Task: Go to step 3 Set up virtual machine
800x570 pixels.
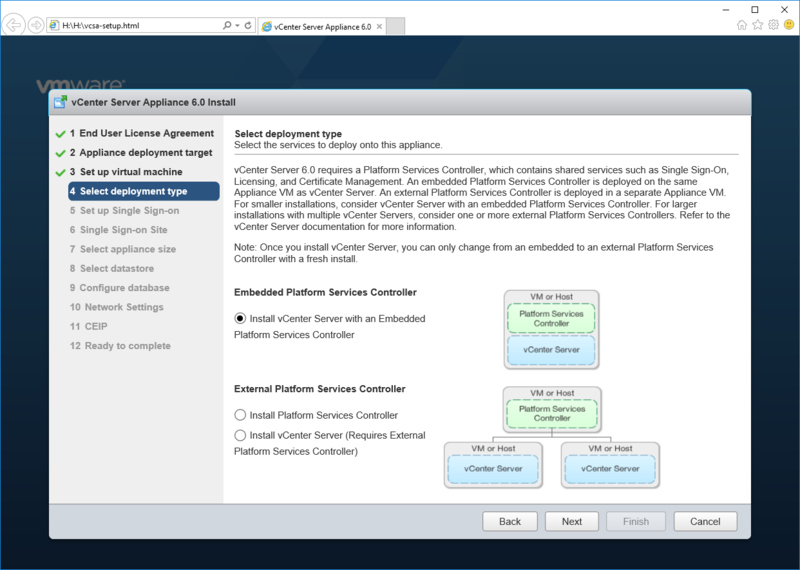Action: pos(126,172)
